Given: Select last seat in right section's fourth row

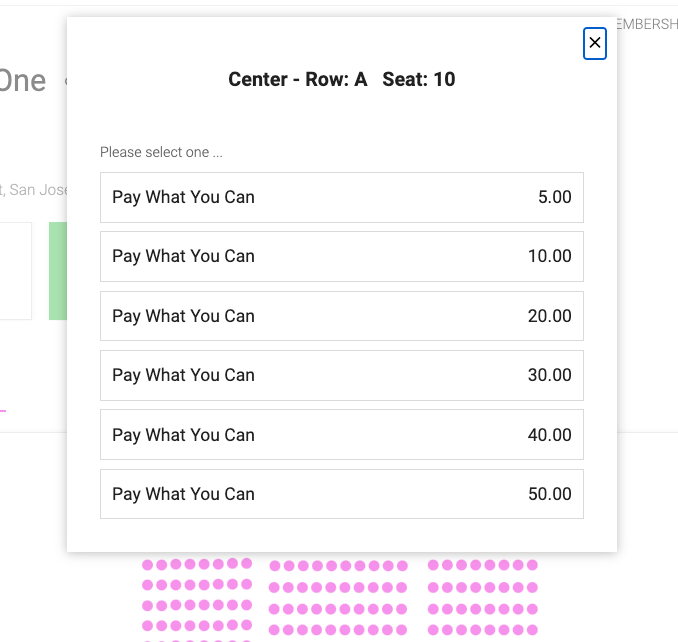Looking at the screenshot, I should [532, 630].
